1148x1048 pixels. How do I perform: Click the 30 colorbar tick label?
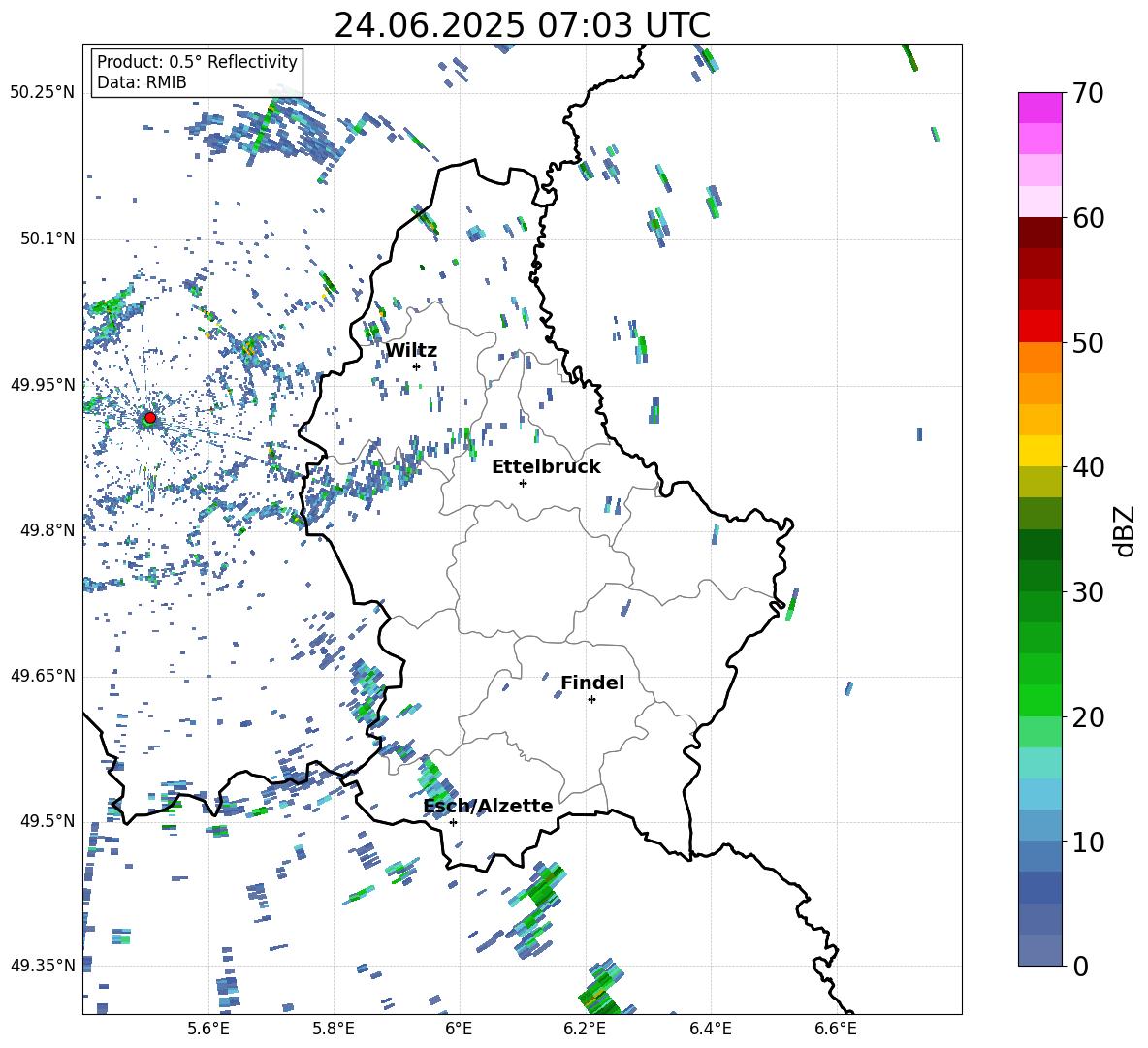click(1088, 592)
